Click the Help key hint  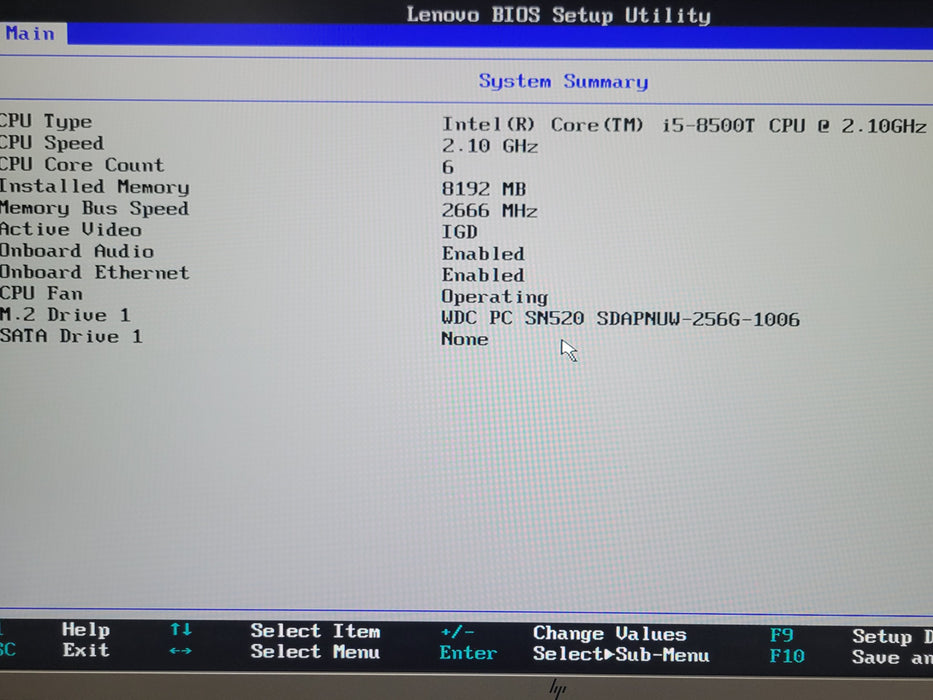point(86,630)
